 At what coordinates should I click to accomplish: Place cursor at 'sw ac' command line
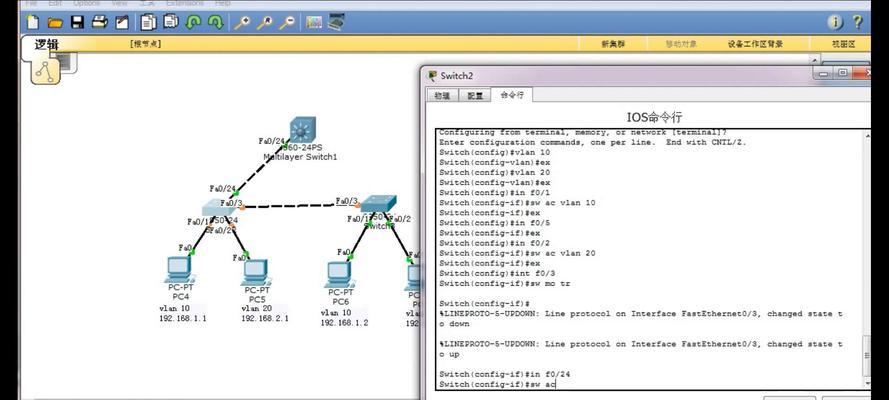click(498, 384)
